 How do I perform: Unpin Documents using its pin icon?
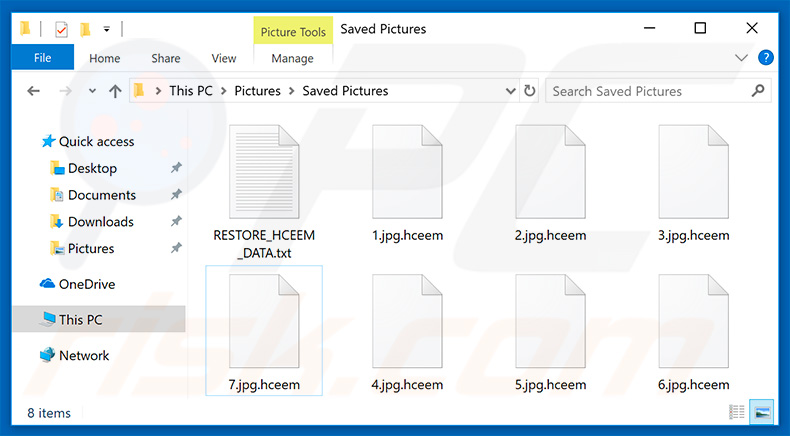(x=176, y=195)
